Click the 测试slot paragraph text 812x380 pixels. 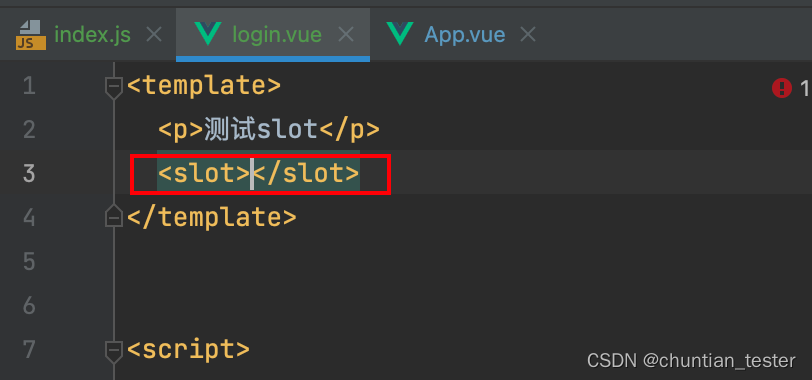[x=260, y=129]
